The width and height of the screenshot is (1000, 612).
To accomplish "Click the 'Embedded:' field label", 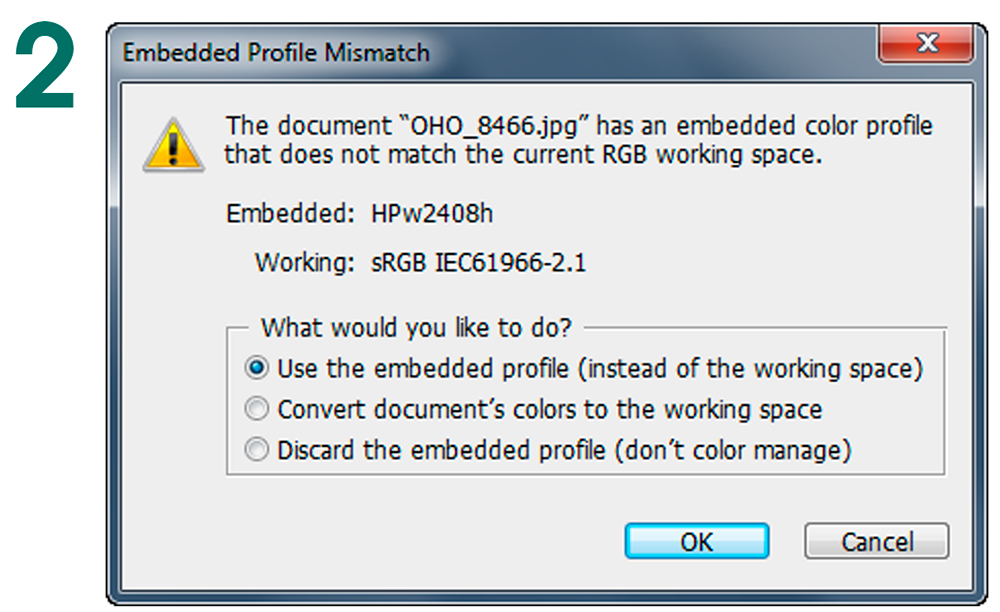I will tap(290, 214).
